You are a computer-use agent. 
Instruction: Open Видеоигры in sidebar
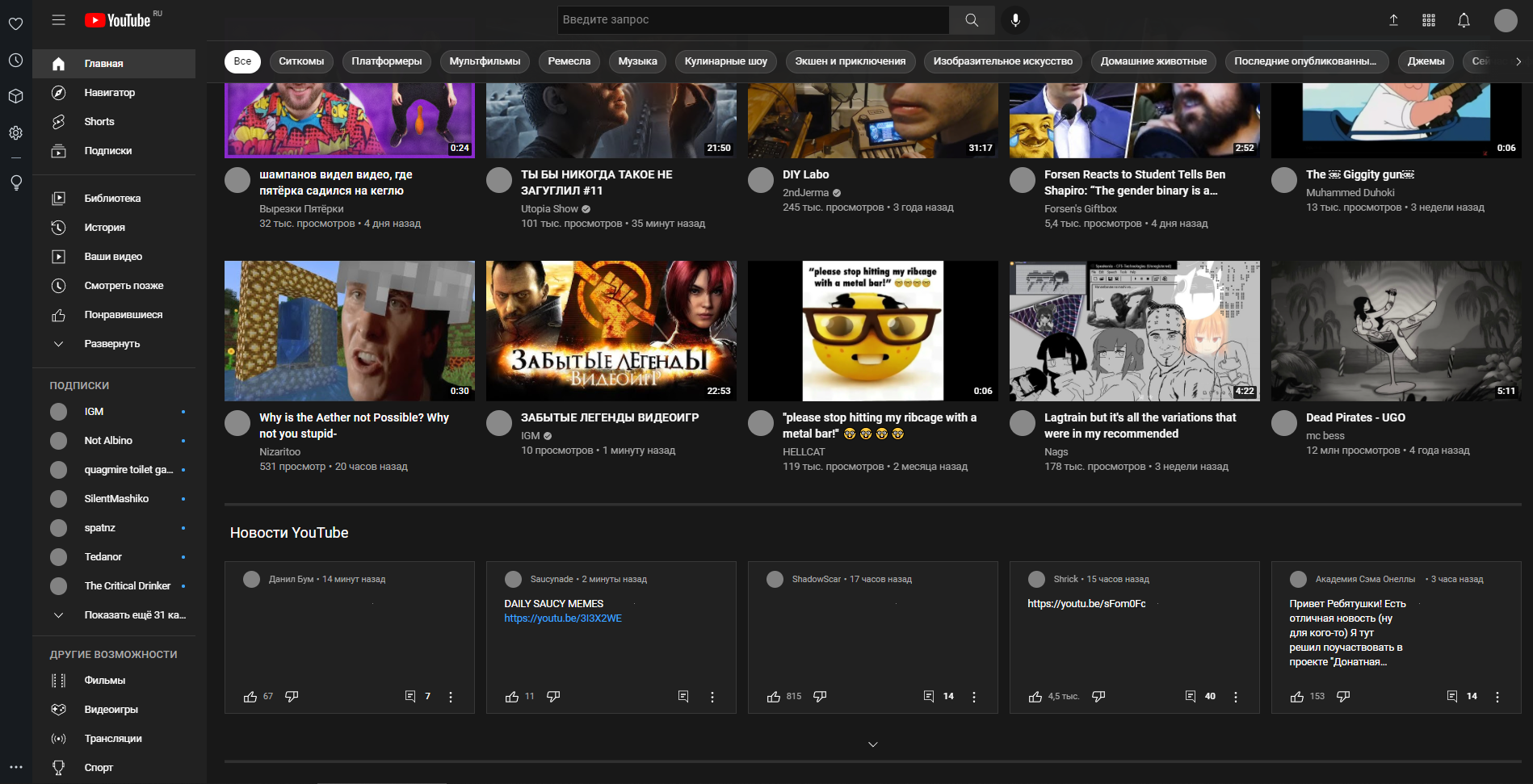click(114, 710)
